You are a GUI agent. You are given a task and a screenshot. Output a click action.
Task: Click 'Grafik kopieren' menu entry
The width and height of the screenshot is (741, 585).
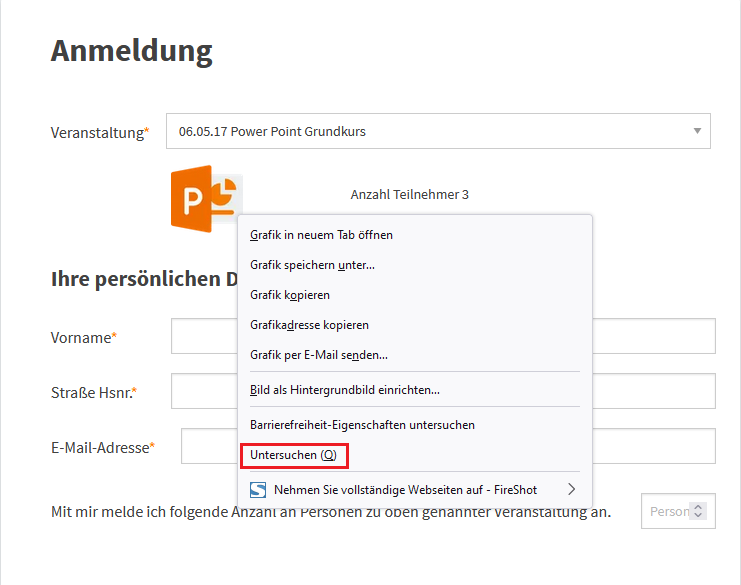click(x=290, y=295)
